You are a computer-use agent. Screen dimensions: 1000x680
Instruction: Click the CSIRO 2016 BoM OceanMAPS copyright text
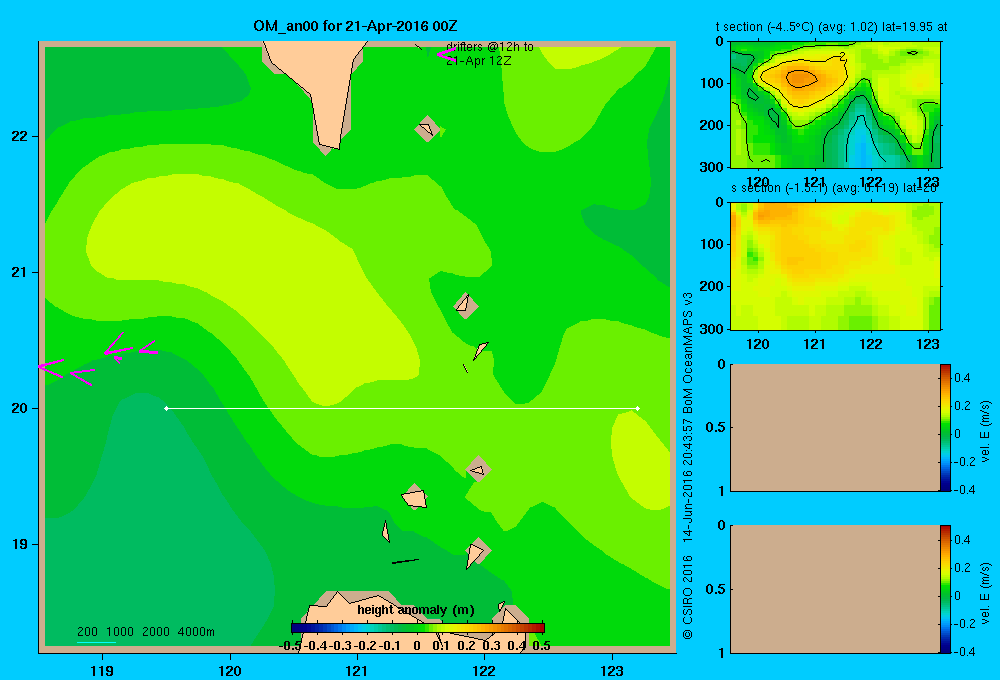pyautogui.click(x=688, y=466)
